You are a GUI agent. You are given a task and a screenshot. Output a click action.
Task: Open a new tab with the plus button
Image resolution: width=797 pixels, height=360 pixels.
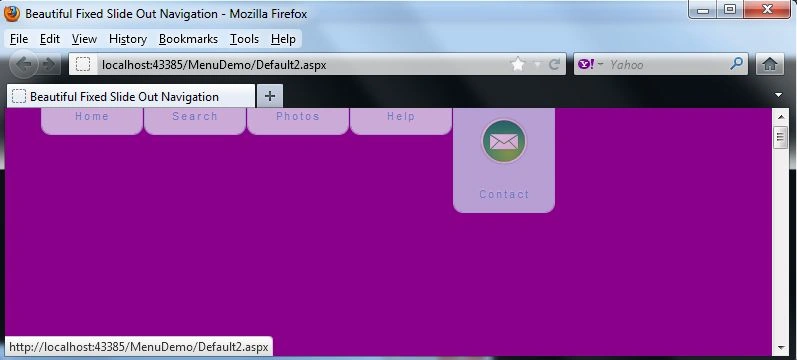click(x=270, y=96)
